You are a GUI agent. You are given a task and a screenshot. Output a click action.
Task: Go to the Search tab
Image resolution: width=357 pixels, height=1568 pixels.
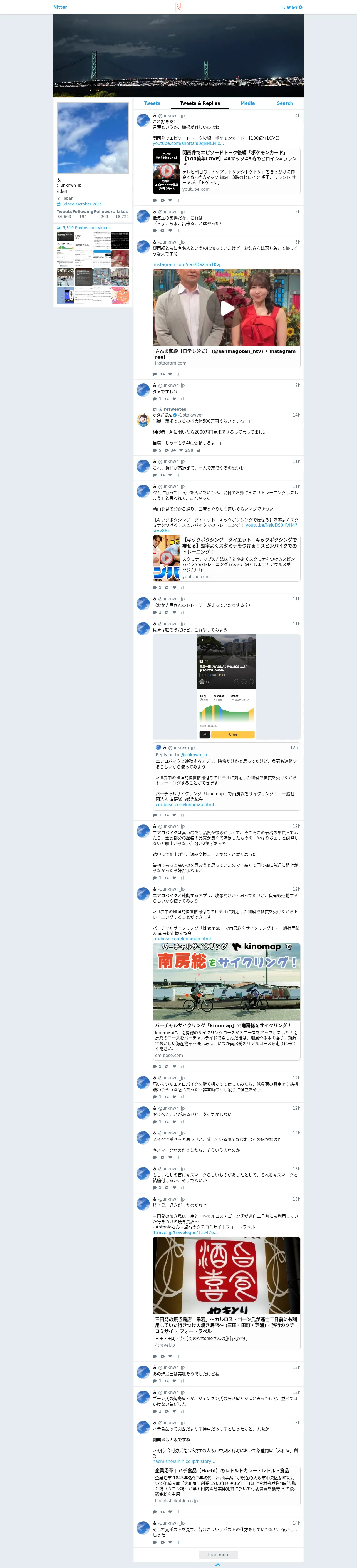pyautogui.click(x=285, y=103)
